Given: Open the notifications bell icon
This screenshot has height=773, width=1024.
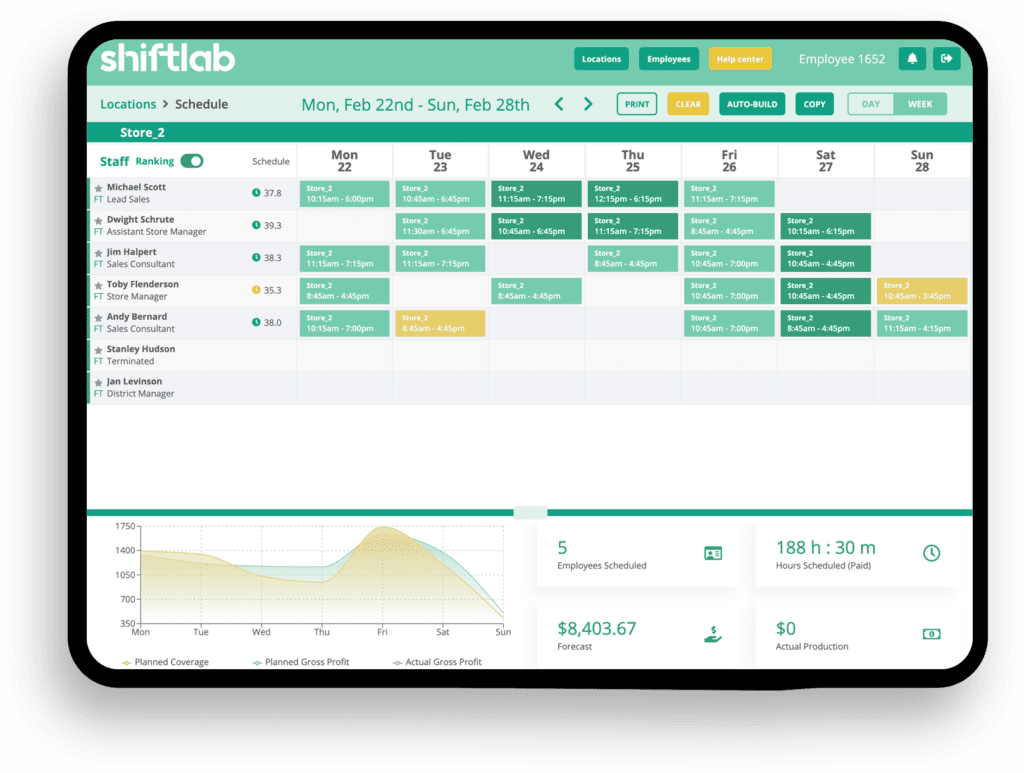Looking at the screenshot, I should [912, 59].
